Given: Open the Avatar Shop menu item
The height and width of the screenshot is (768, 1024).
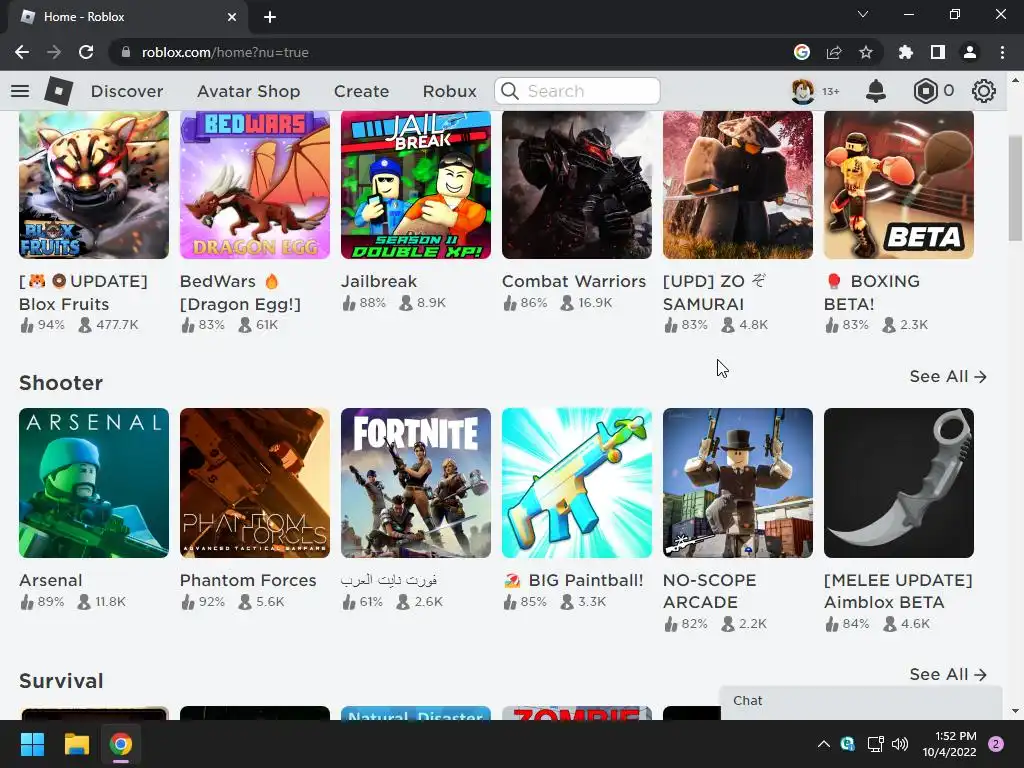Looking at the screenshot, I should pyautogui.click(x=248, y=91).
